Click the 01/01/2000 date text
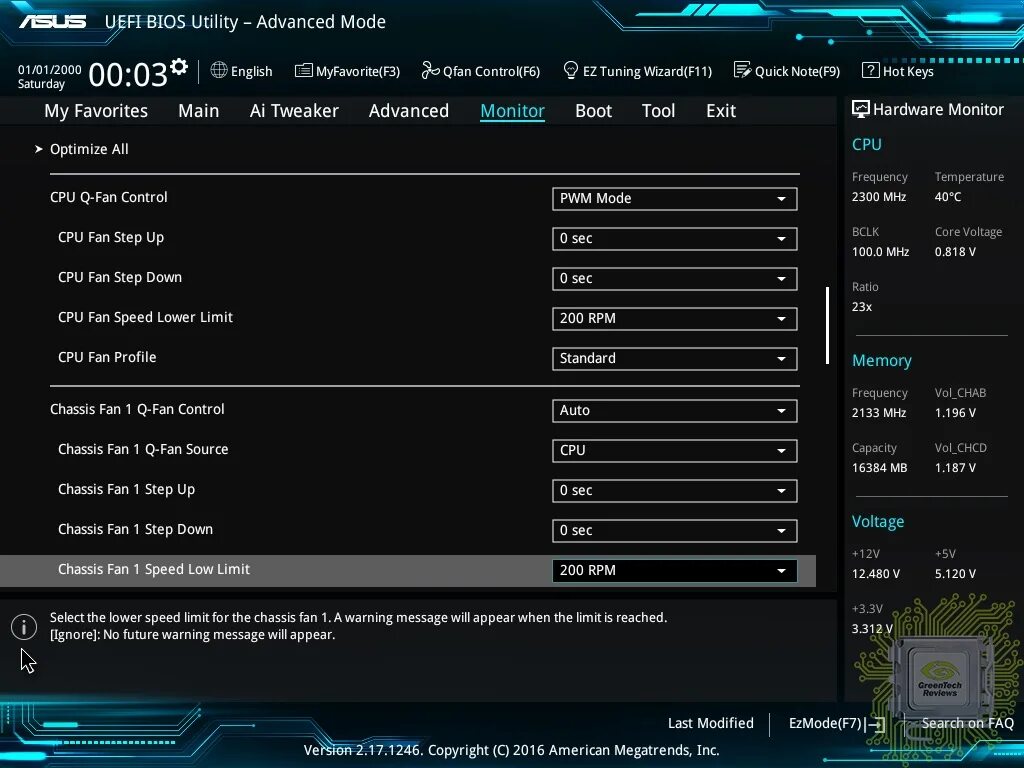 tap(50, 69)
